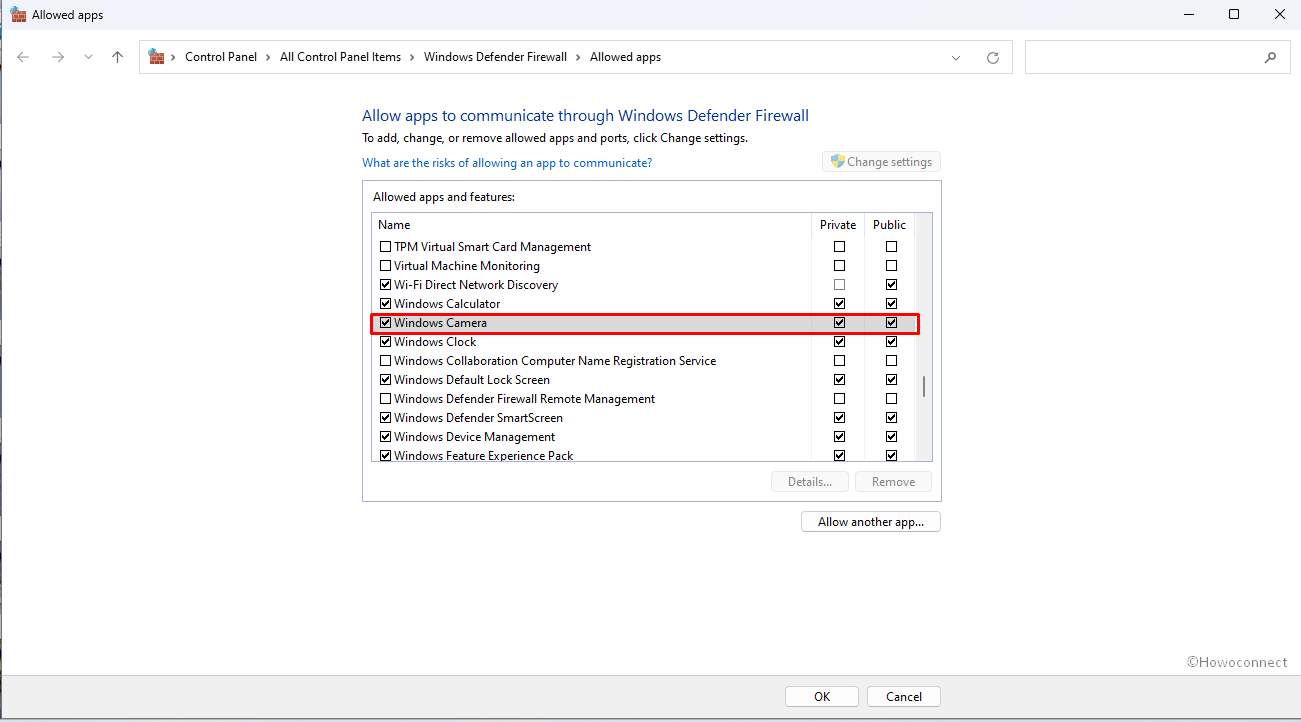The height and width of the screenshot is (722, 1301).
Task: Expand address bar previous locations dropdown
Action: [957, 58]
